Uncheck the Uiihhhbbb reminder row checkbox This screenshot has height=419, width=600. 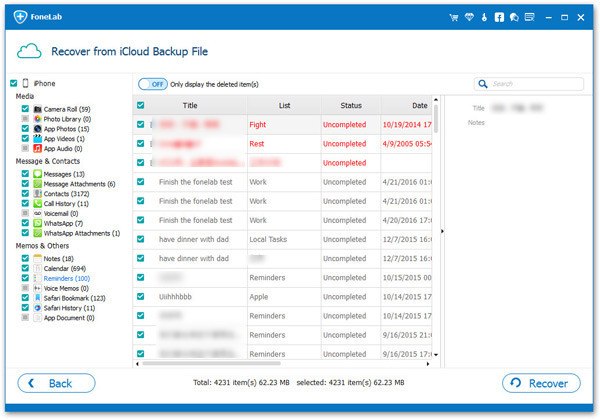140,297
